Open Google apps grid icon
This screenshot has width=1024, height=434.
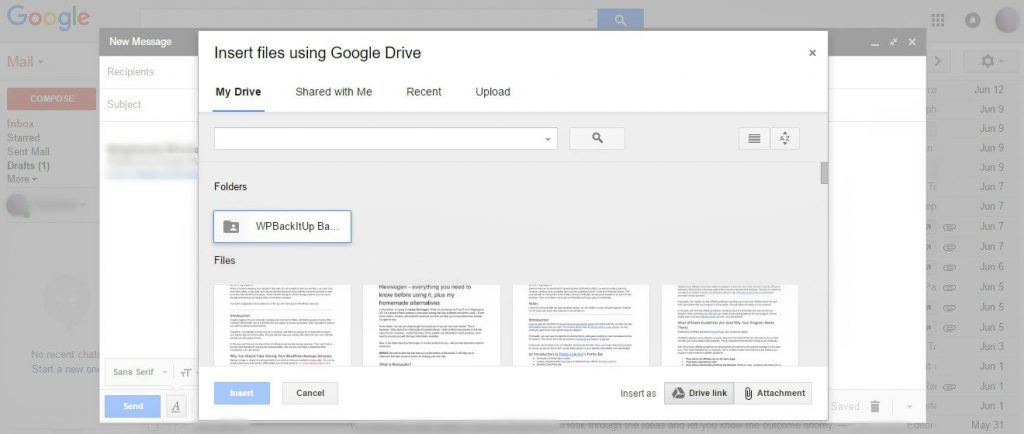coord(938,20)
